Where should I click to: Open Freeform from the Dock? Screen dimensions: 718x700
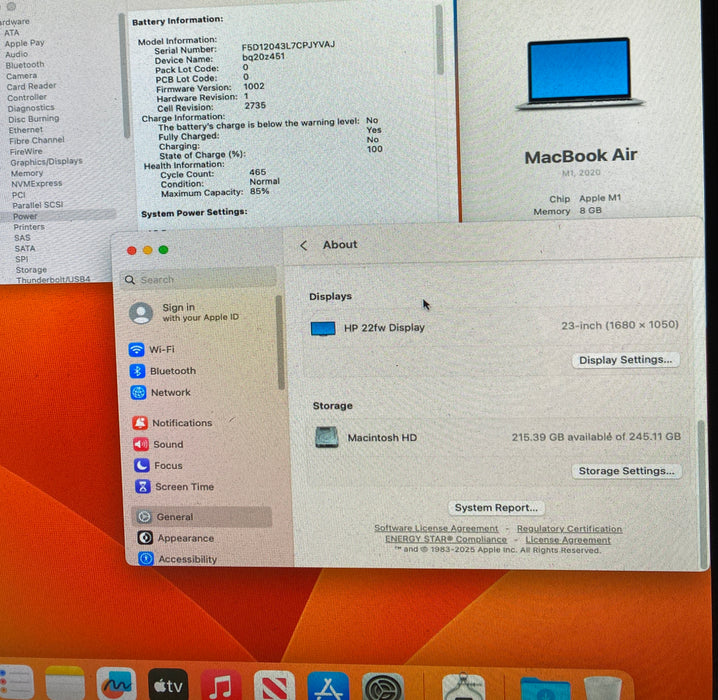tap(116, 683)
